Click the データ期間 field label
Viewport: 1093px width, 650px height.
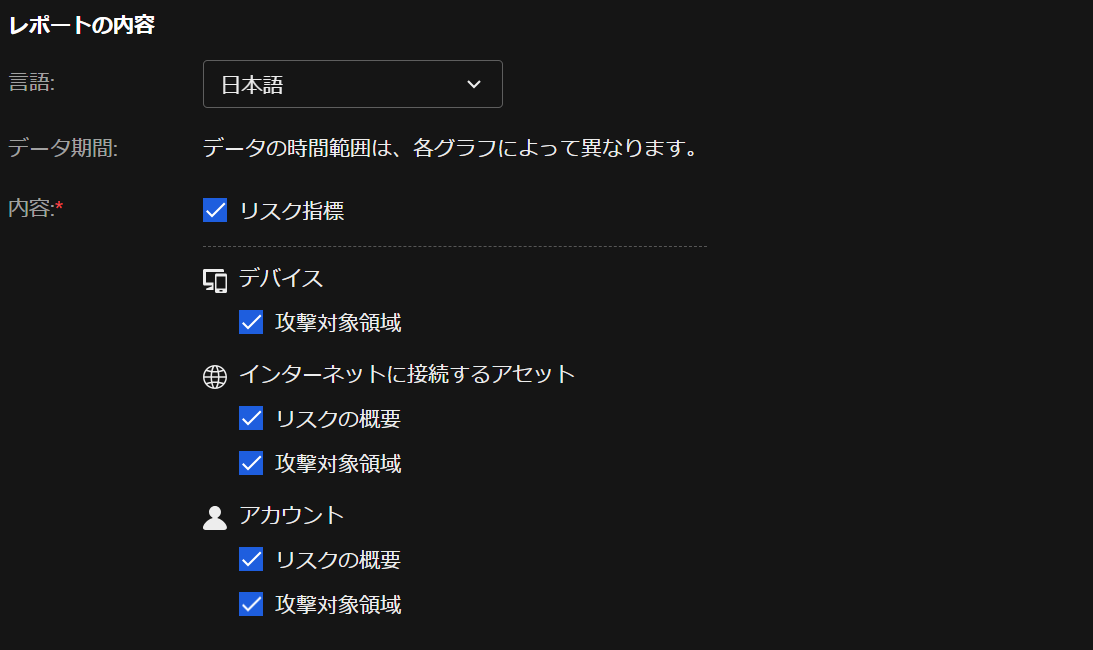tap(63, 150)
